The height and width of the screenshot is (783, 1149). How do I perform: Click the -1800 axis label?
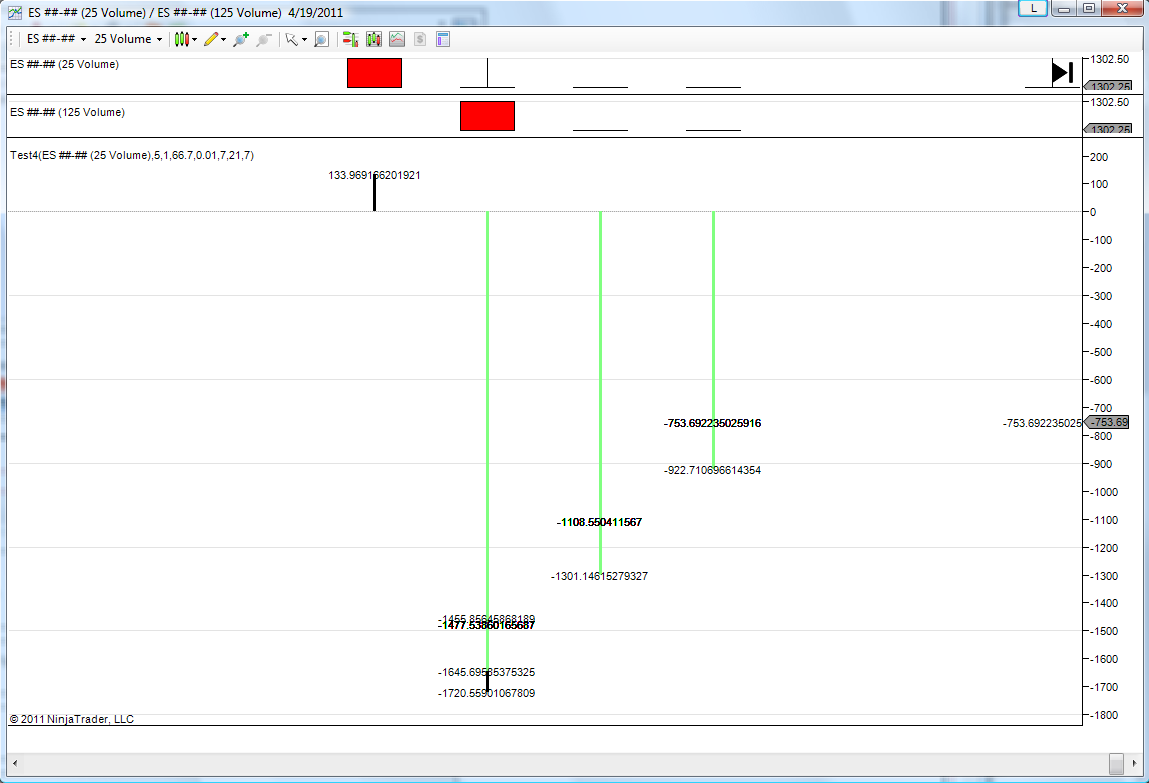pyautogui.click(x=1104, y=716)
